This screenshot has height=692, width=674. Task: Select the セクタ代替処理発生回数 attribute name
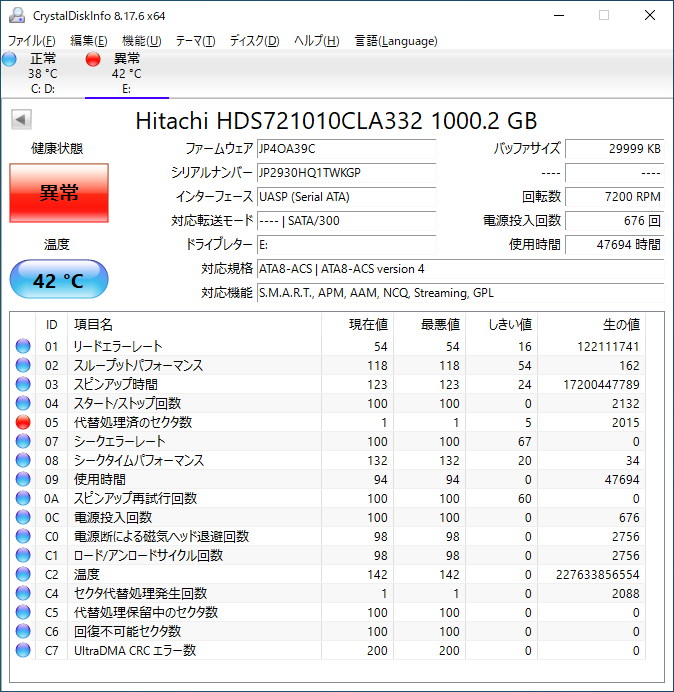coord(140,593)
